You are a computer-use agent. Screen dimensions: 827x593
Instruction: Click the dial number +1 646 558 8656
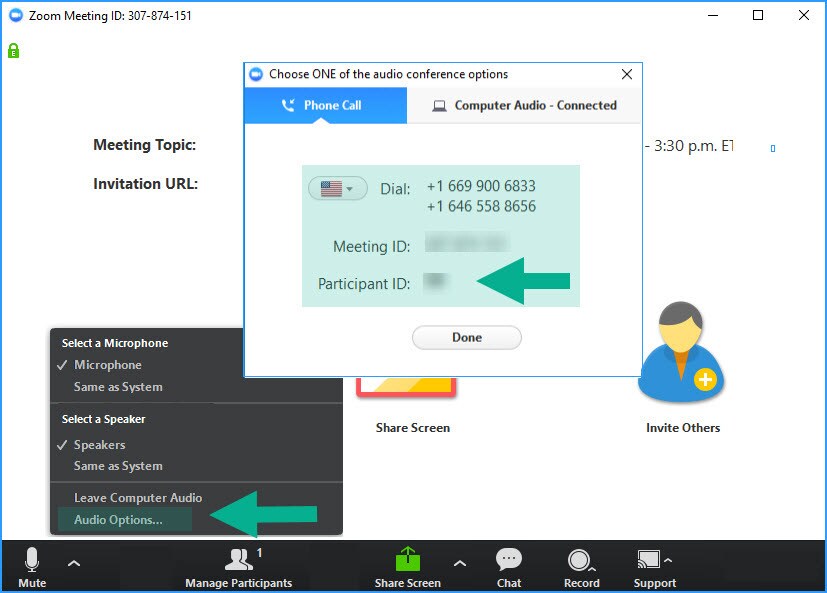(481, 206)
